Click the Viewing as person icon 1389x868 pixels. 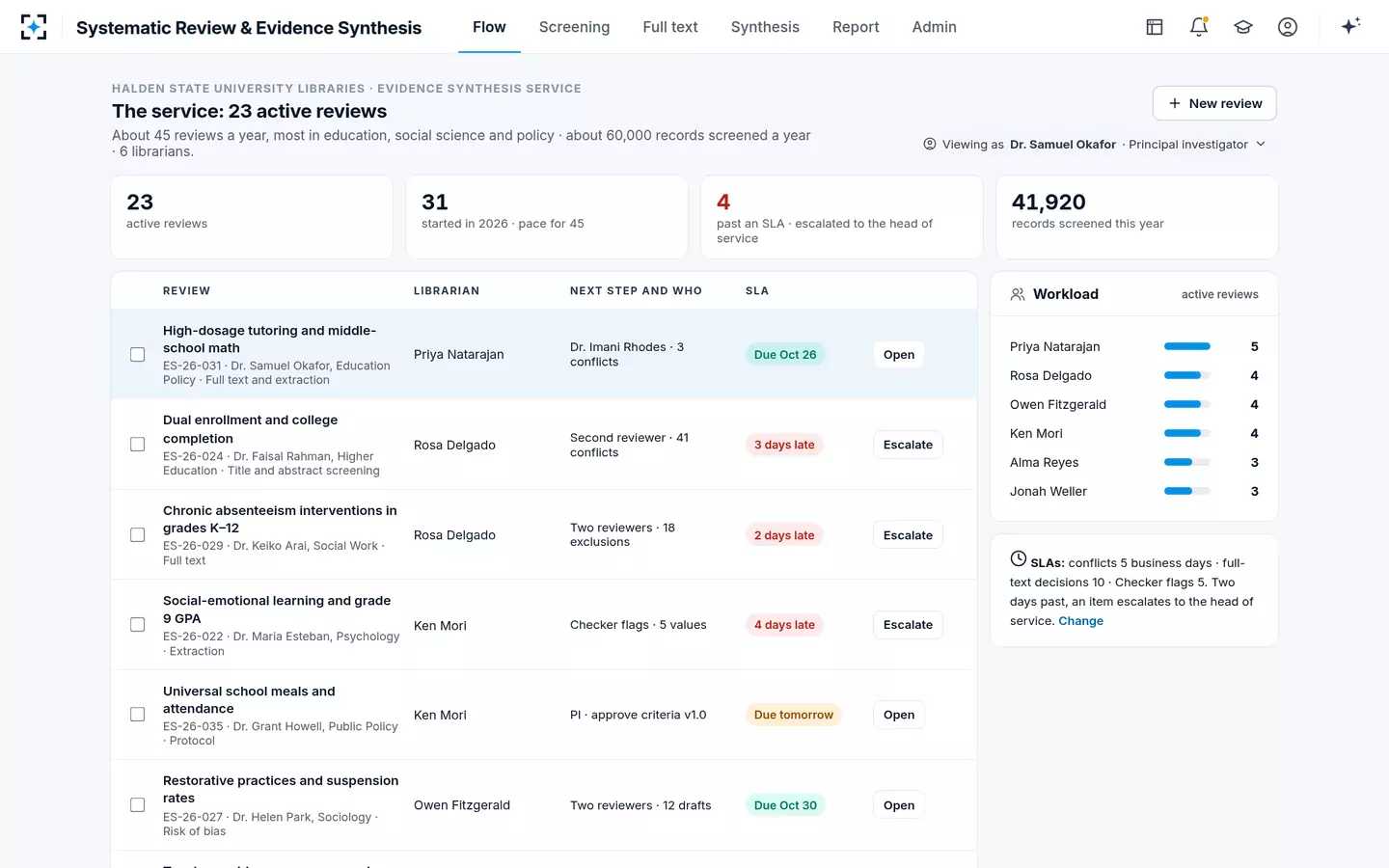coord(930,144)
